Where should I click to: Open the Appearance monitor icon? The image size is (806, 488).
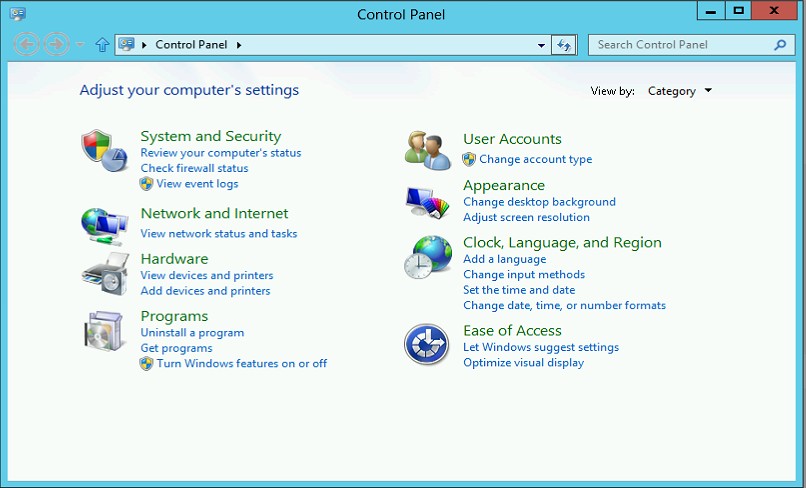coord(427,202)
